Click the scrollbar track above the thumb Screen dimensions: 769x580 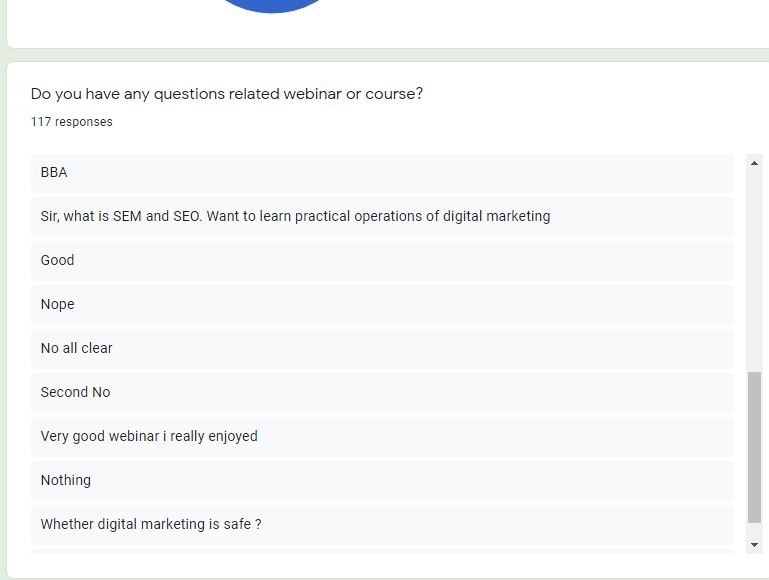coord(754,271)
